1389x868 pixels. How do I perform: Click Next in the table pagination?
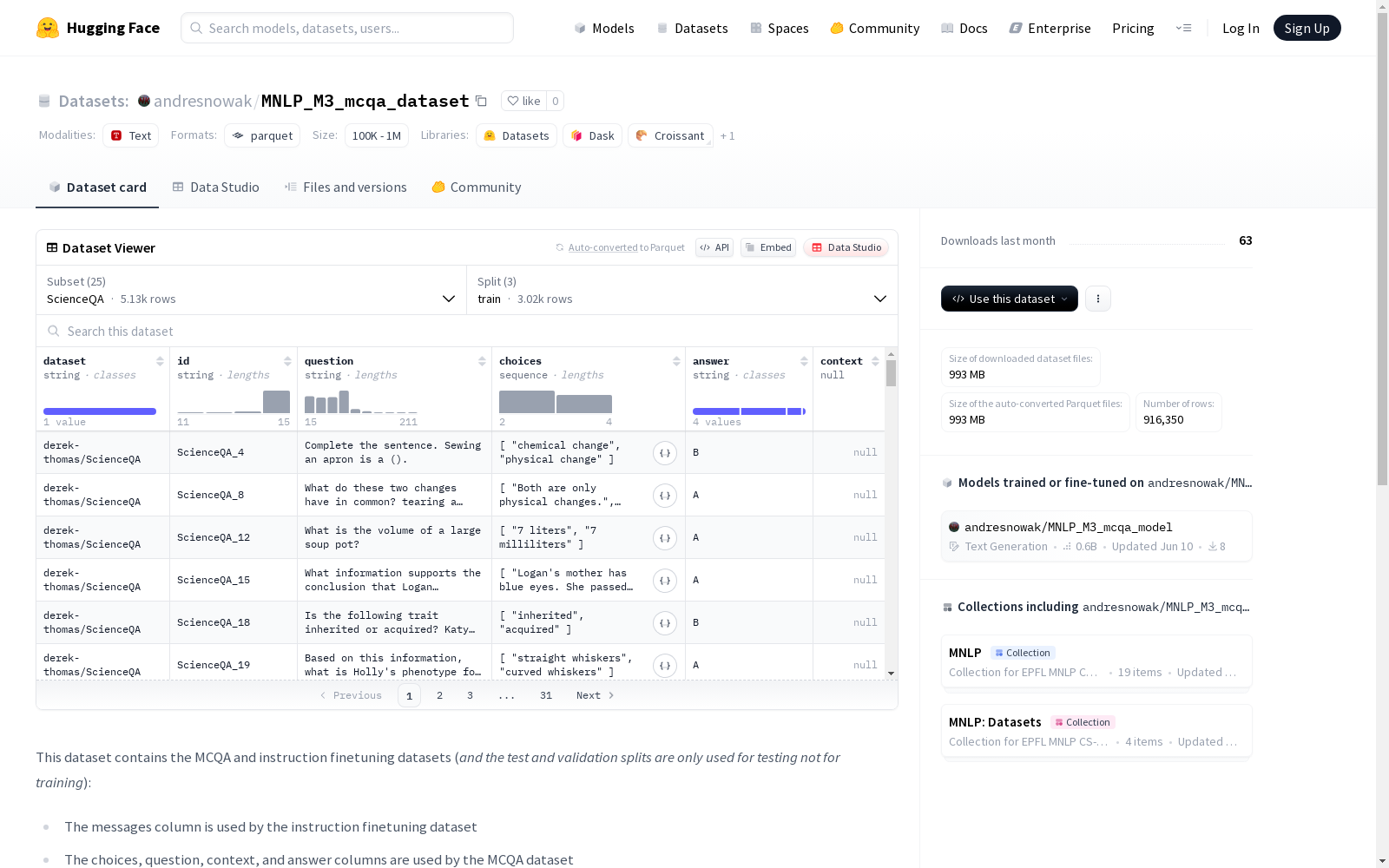(x=596, y=695)
